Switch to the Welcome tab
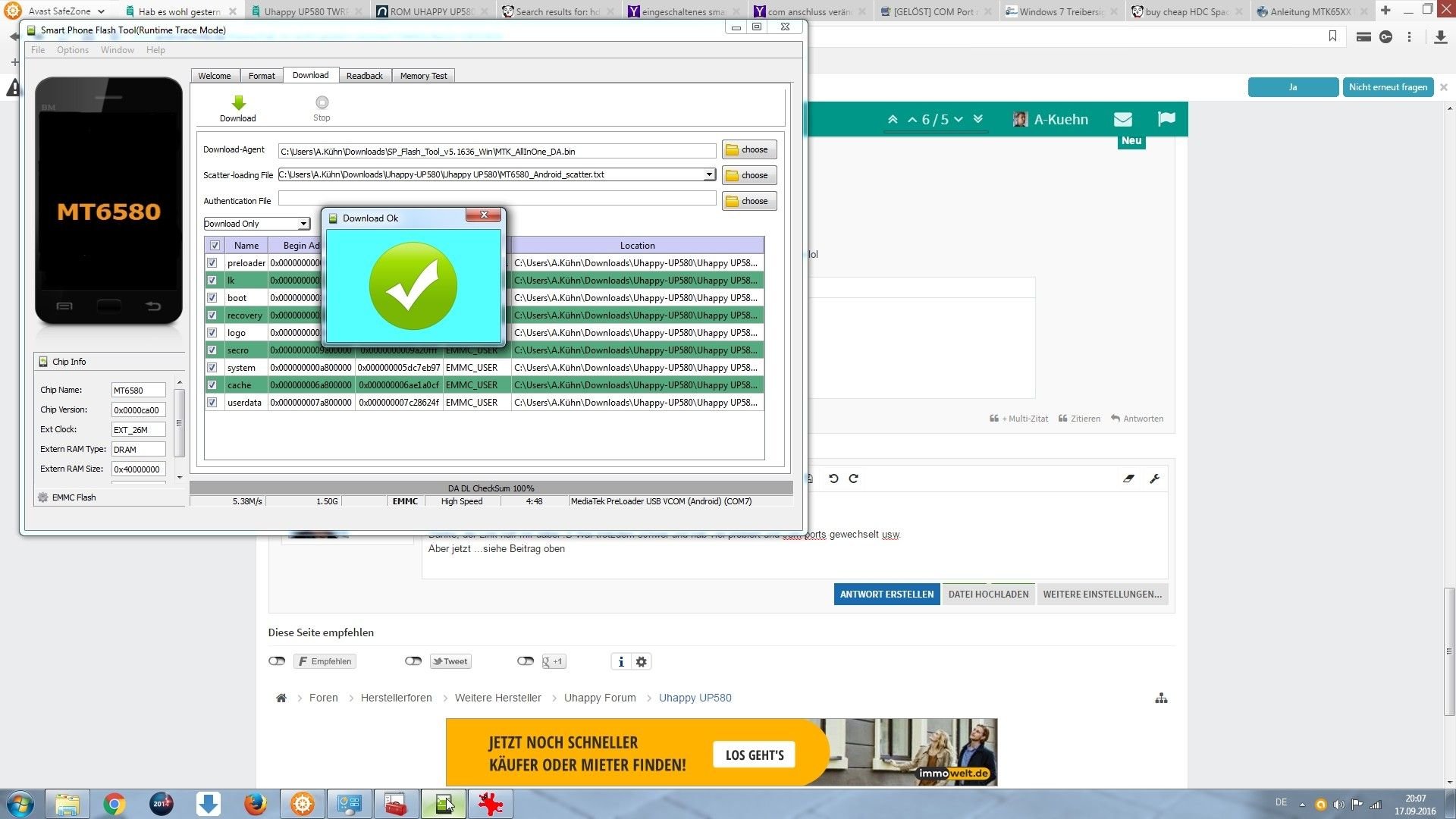The height and width of the screenshot is (819, 1456). tap(215, 76)
